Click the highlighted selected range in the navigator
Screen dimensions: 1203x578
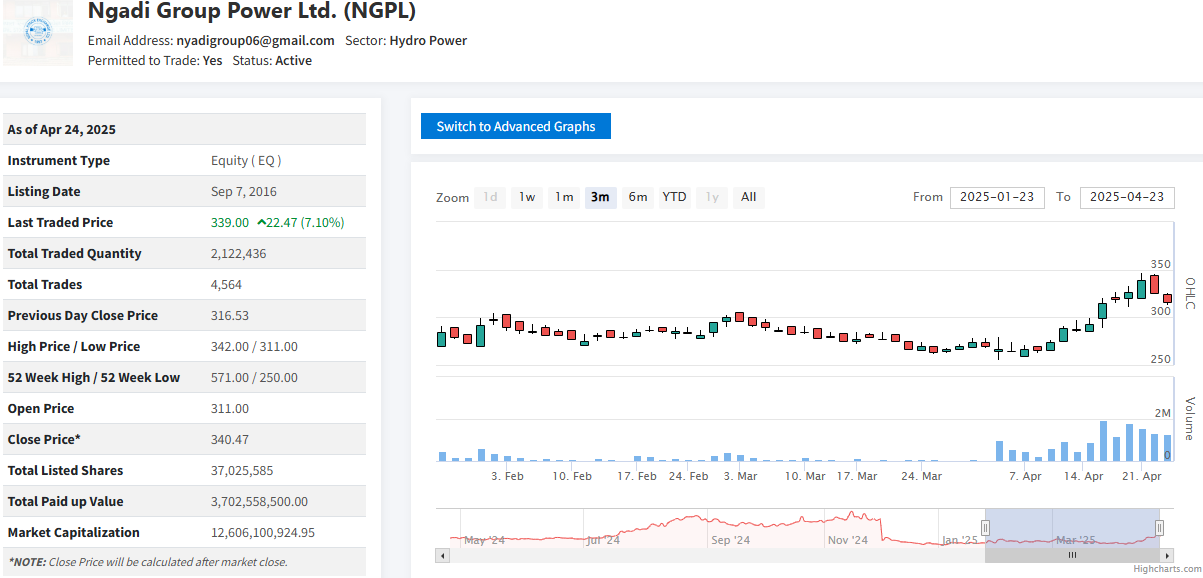[x=1072, y=527]
